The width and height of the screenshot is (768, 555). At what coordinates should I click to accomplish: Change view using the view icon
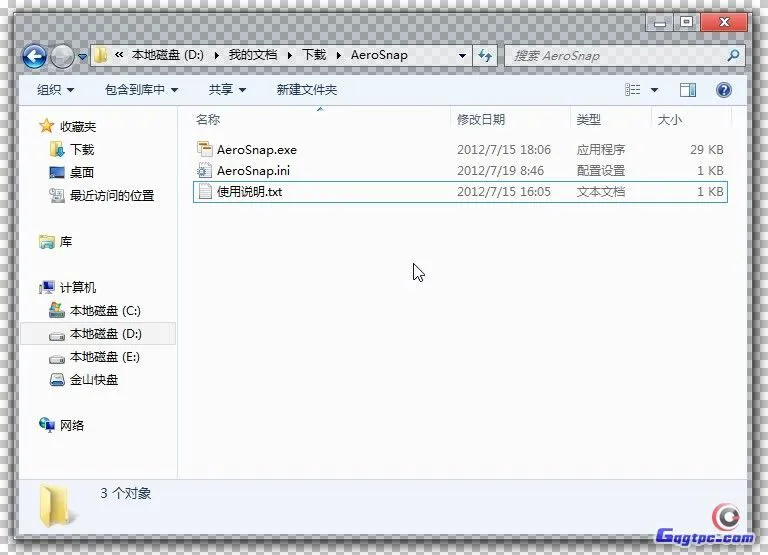coord(633,90)
